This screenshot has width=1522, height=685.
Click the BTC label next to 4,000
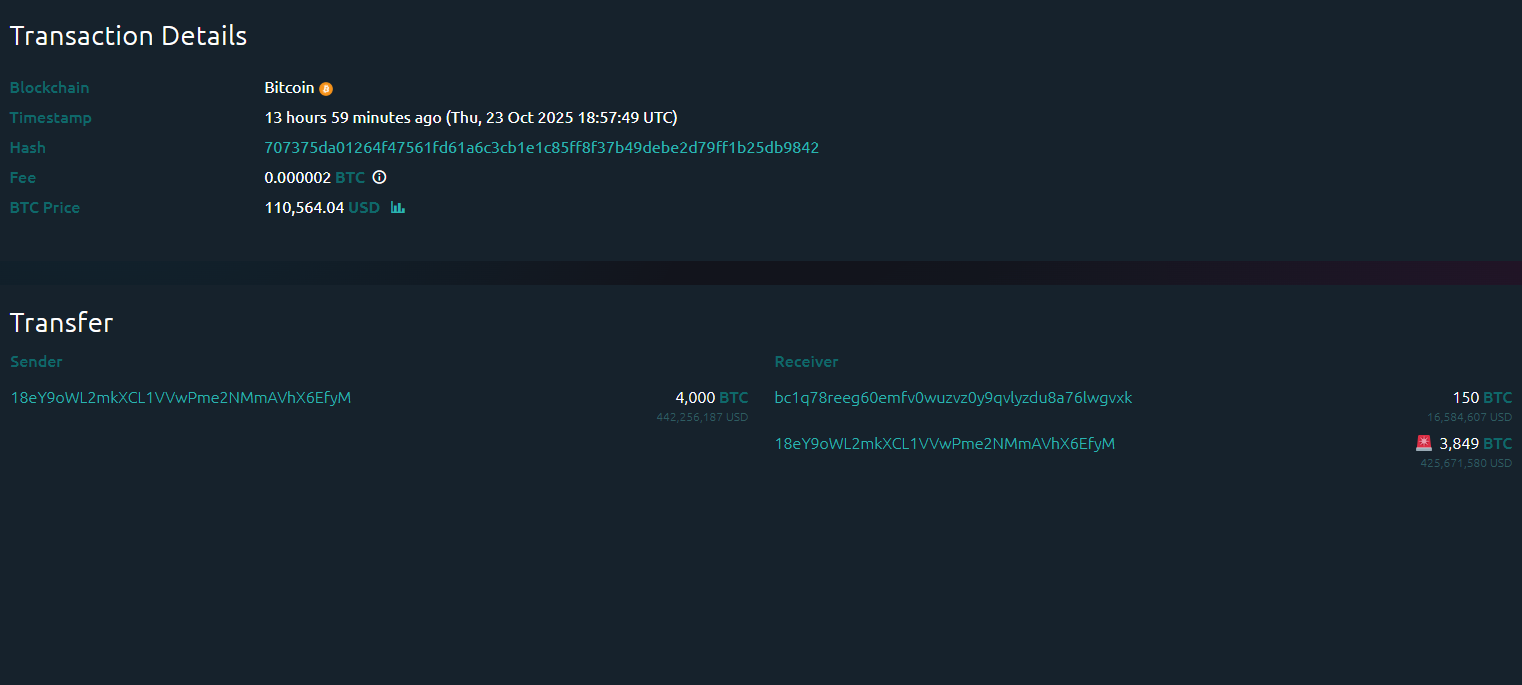coord(733,397)
